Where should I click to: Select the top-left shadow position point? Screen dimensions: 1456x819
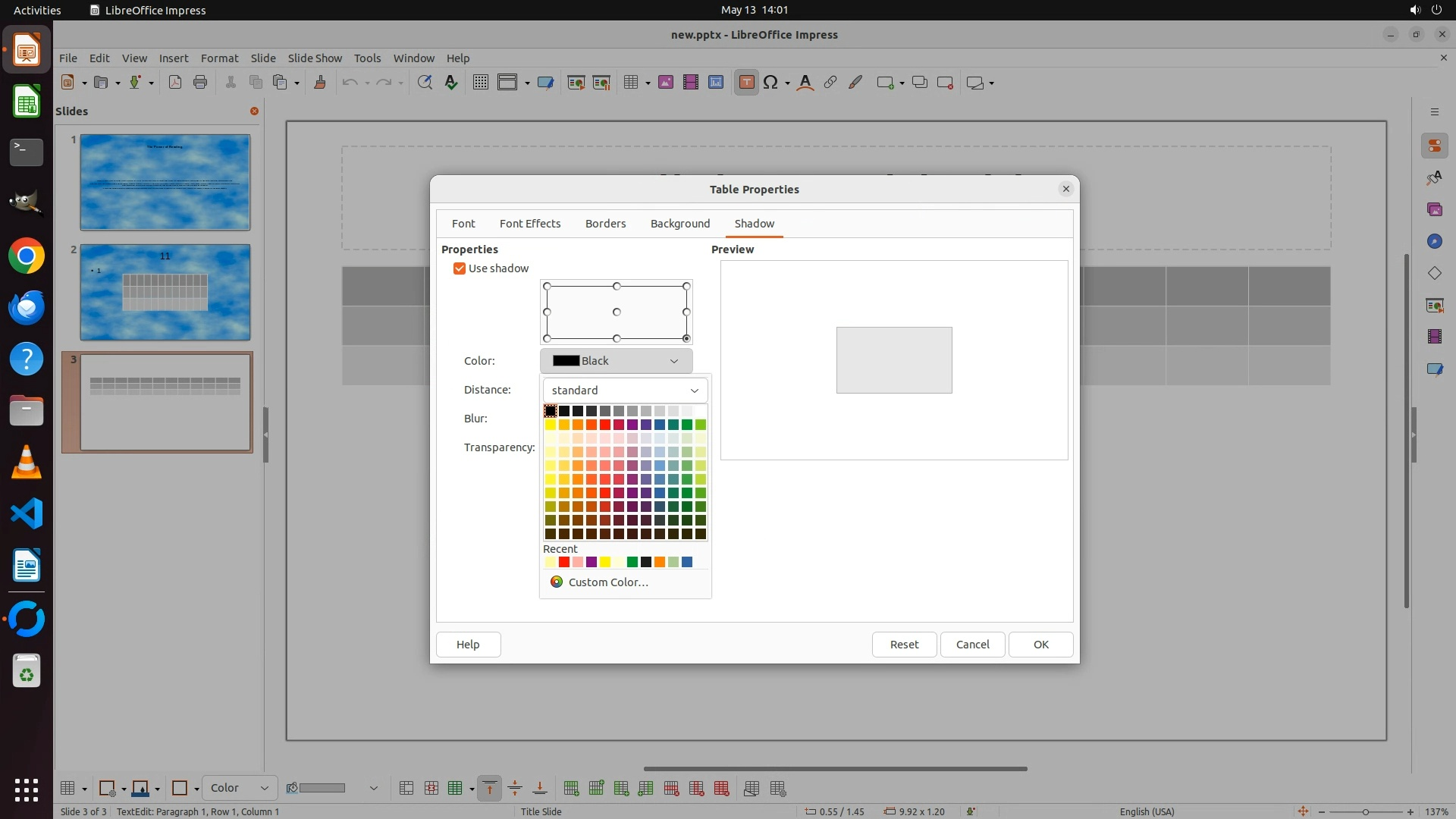548,287
